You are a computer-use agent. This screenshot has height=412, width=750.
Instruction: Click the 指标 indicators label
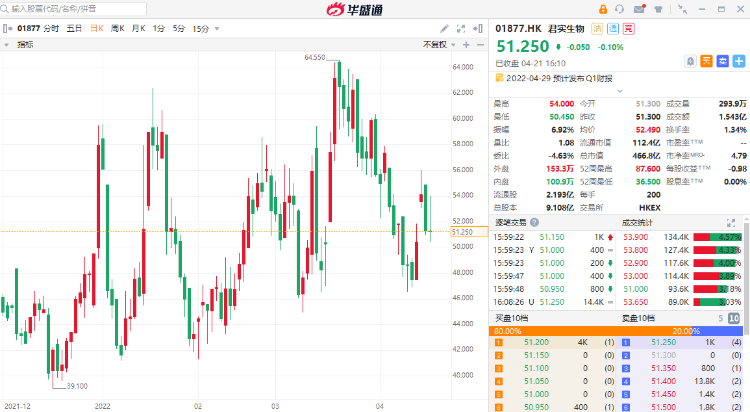(25, 45)
